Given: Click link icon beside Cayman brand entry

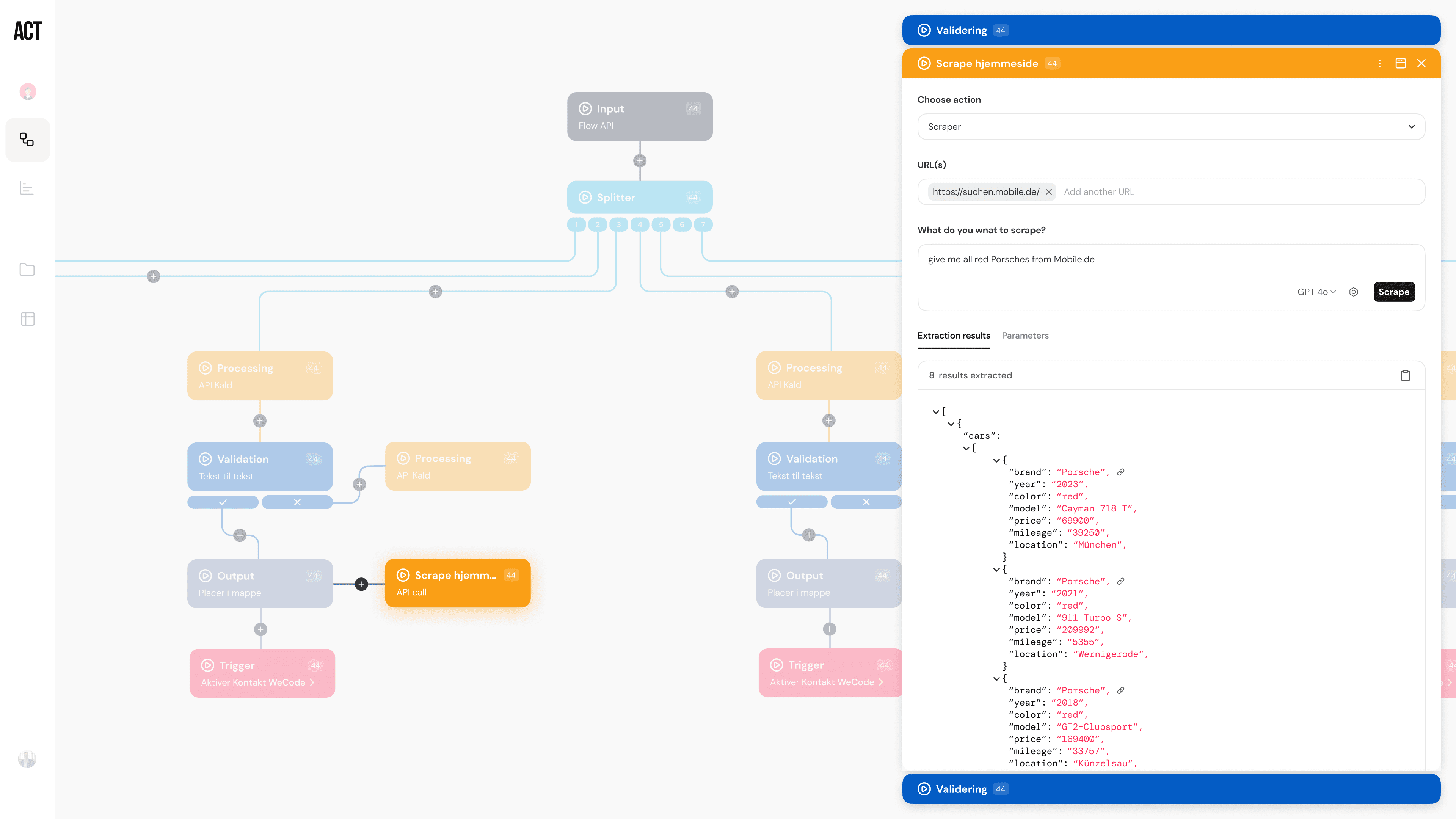Looking at the screenshot, I should click(1120, 472).
